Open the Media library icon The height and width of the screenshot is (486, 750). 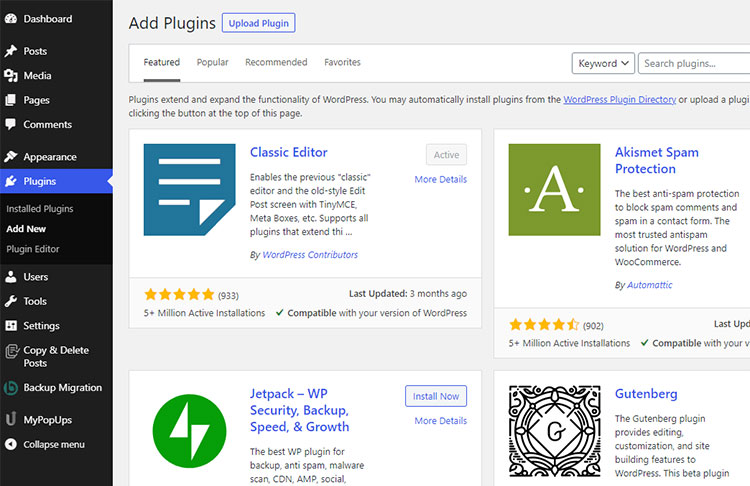tap(11, 76)
